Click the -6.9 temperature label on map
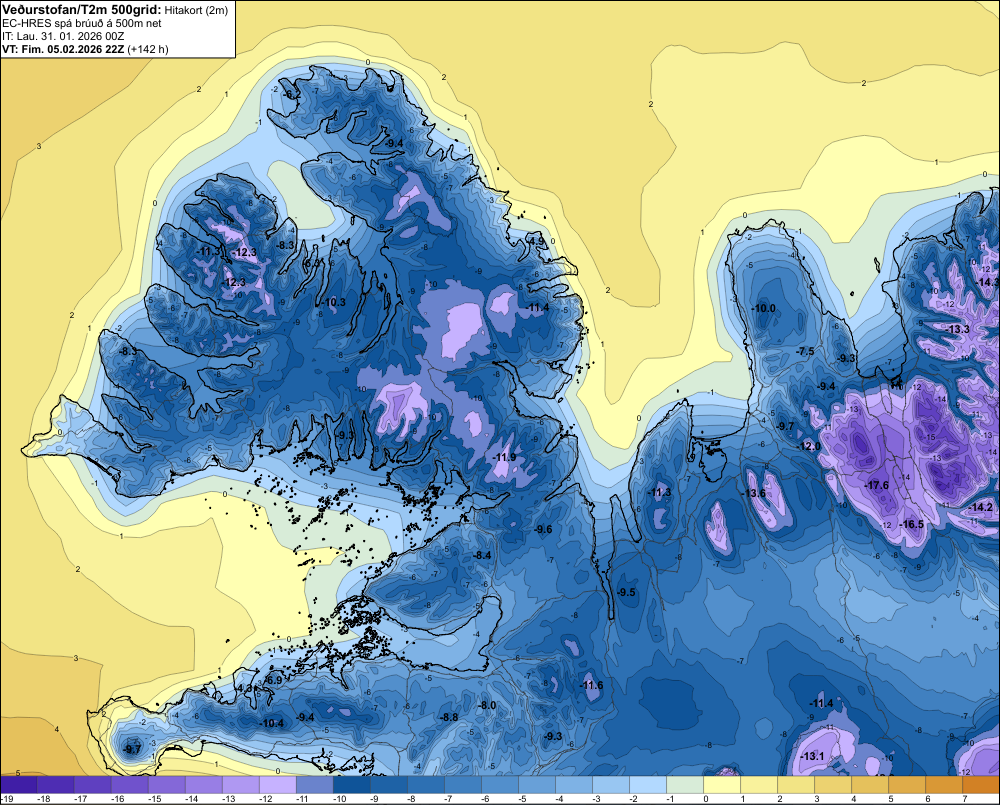The height and width of the screenshot is (805, 1000). [x=274, y=681]
